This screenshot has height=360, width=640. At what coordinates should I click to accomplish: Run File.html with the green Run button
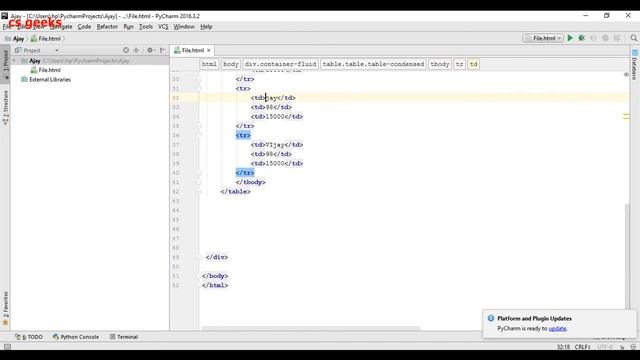(570, 38)
